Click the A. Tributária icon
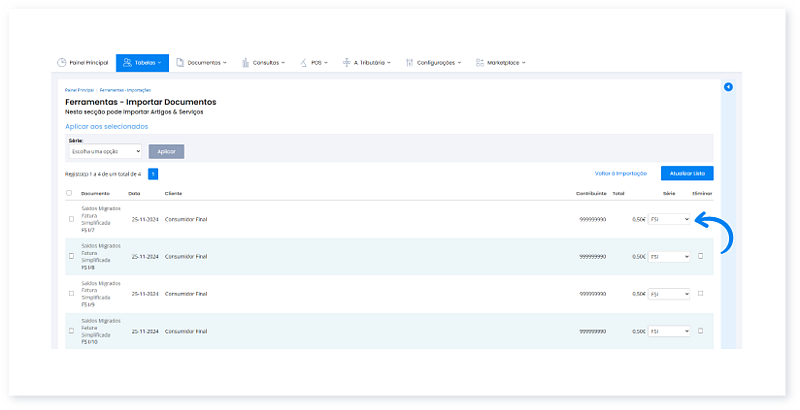Viewport: 800px width, 410px height. tap(344, 62)
